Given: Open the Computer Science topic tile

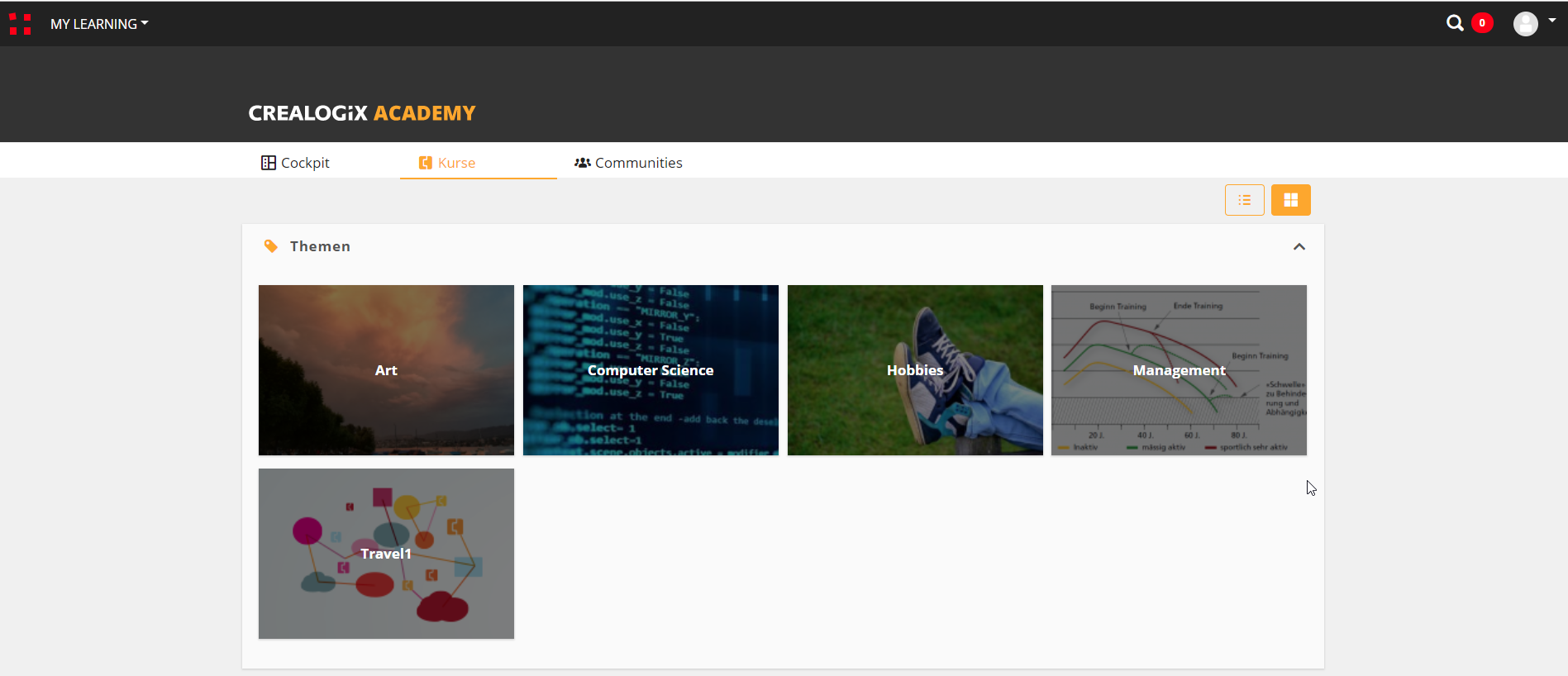Looking at the screenshot, I should (651, 370).
